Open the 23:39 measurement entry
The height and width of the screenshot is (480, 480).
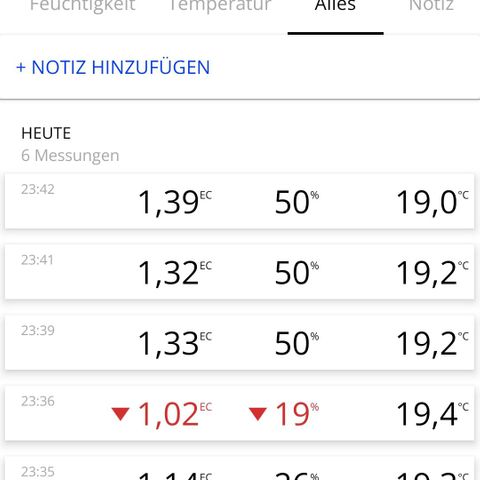coord(239,342)
